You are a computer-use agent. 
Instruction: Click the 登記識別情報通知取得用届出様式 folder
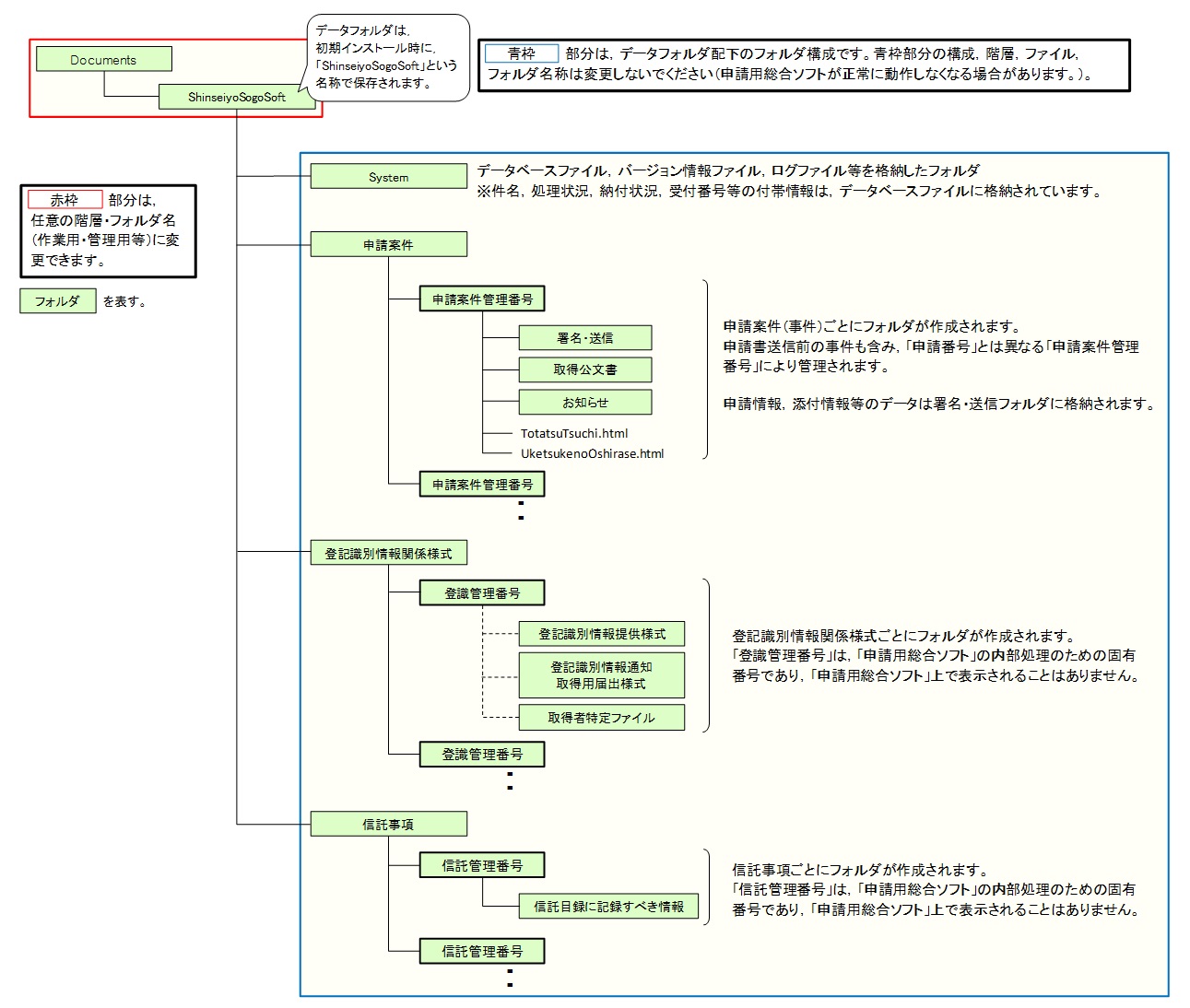[x=601, y=675]
